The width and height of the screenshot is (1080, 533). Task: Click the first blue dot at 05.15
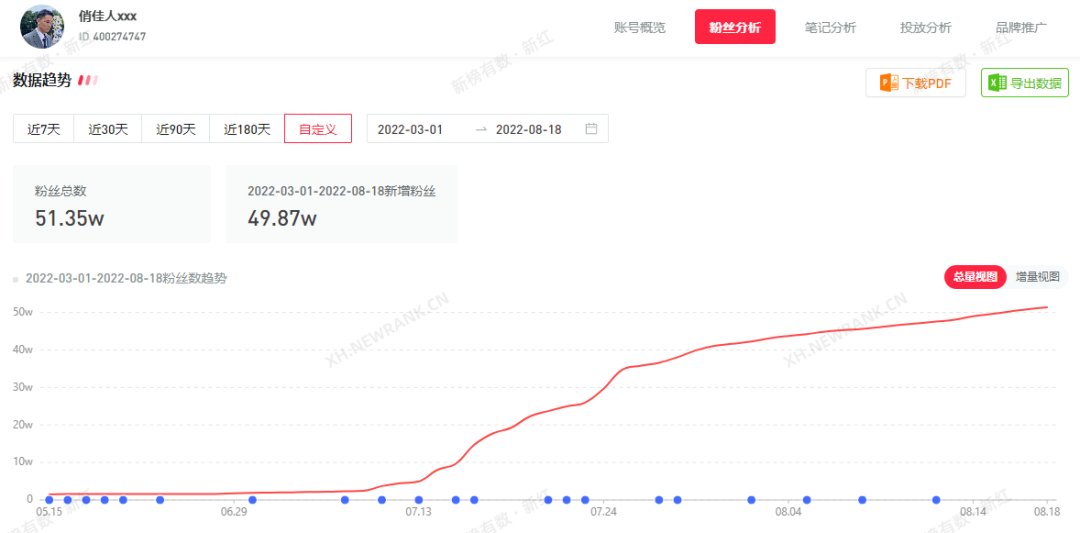pyautogui.click(x=49, y=500)
